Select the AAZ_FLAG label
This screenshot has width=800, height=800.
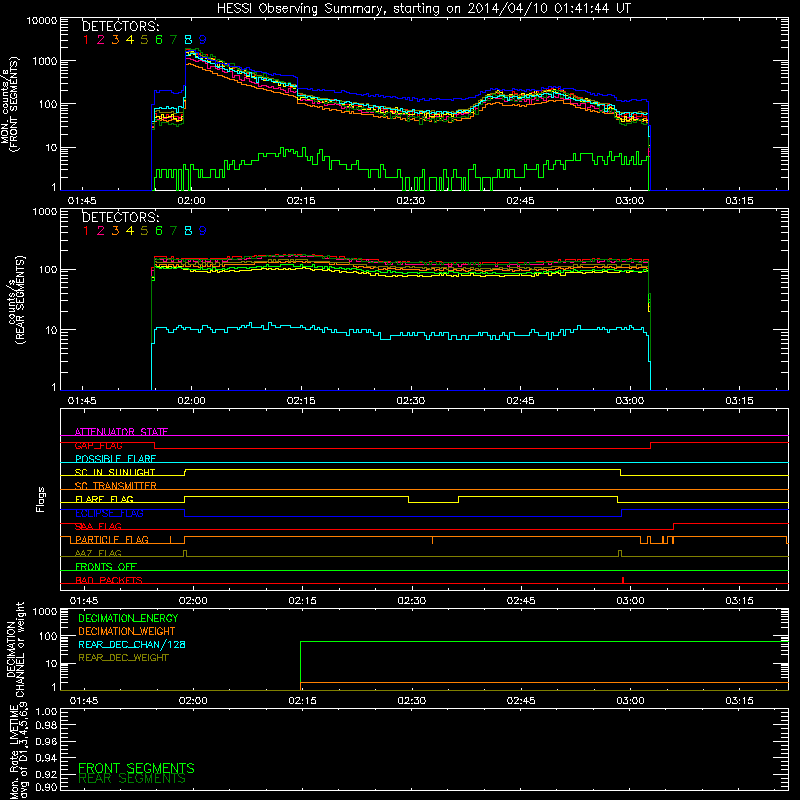point(98,553)
